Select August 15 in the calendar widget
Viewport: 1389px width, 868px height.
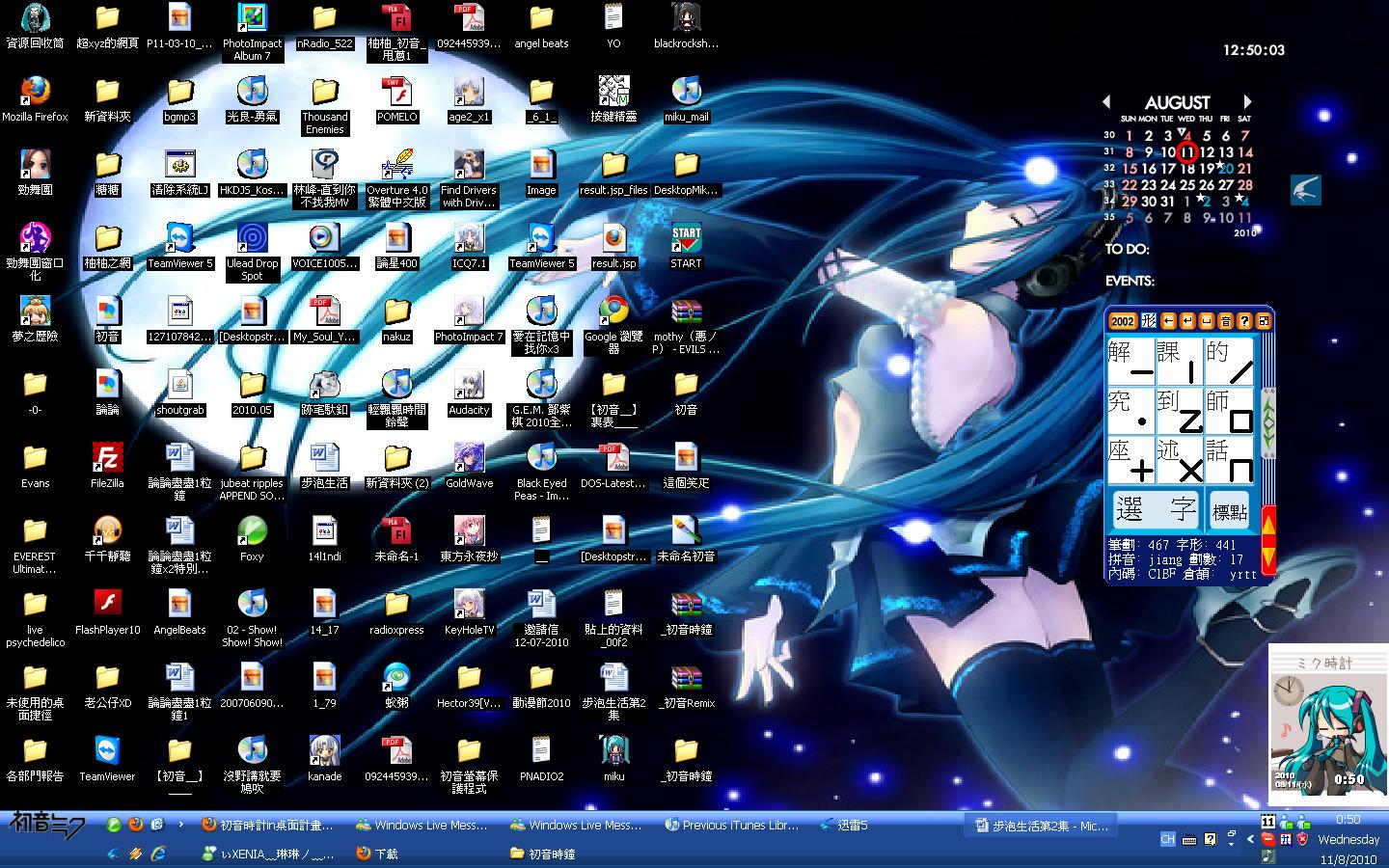point(1130,169)
